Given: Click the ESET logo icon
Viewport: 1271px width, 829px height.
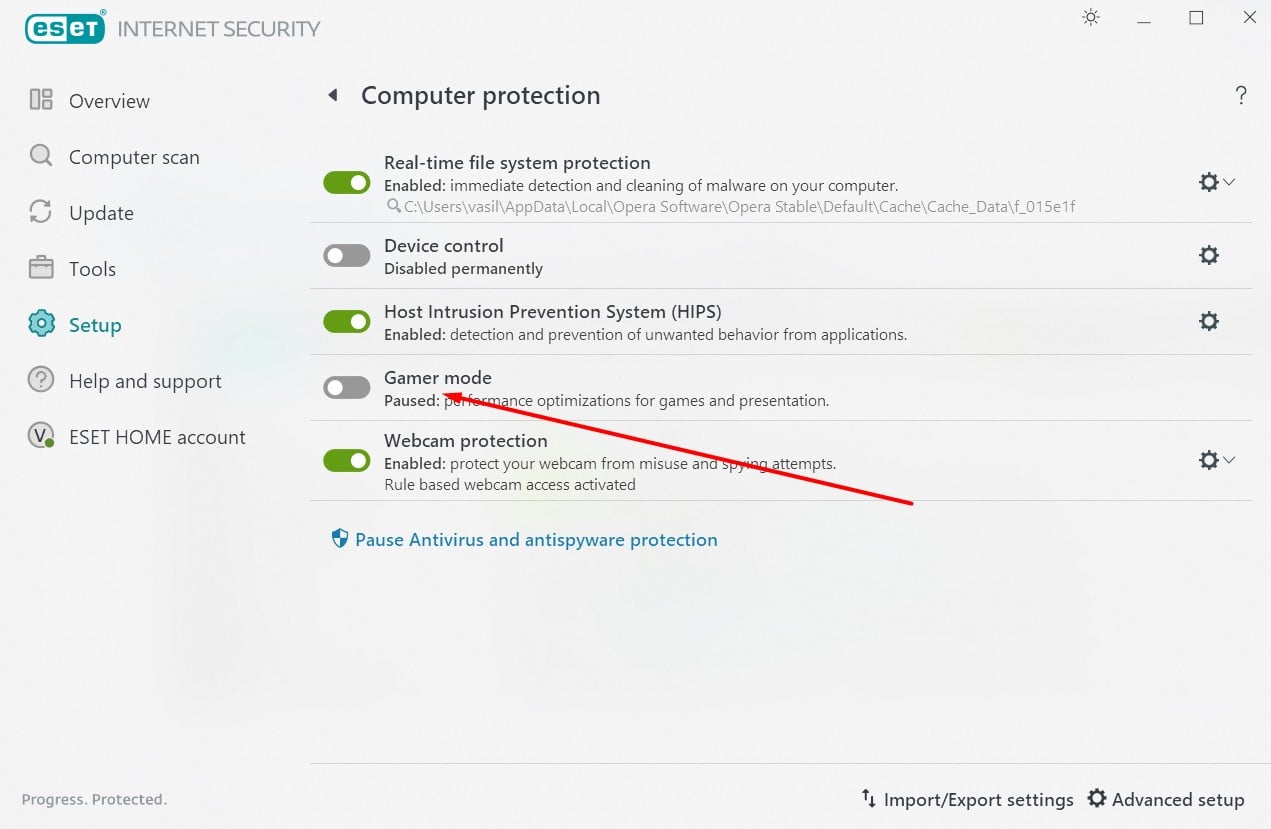Looking at the screenshot, I should point(65,28).
